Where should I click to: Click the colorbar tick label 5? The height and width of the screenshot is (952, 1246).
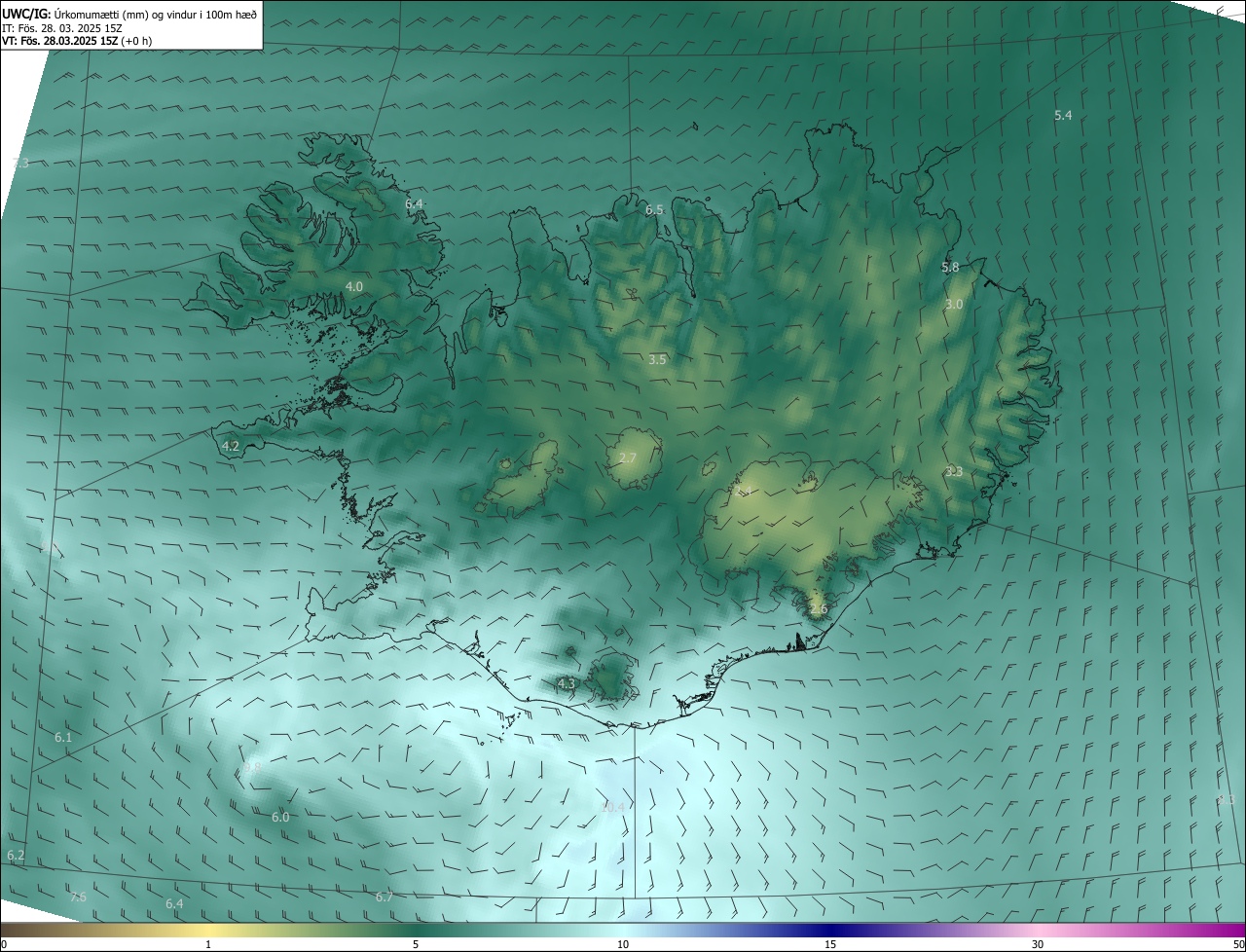click(416, 945)
